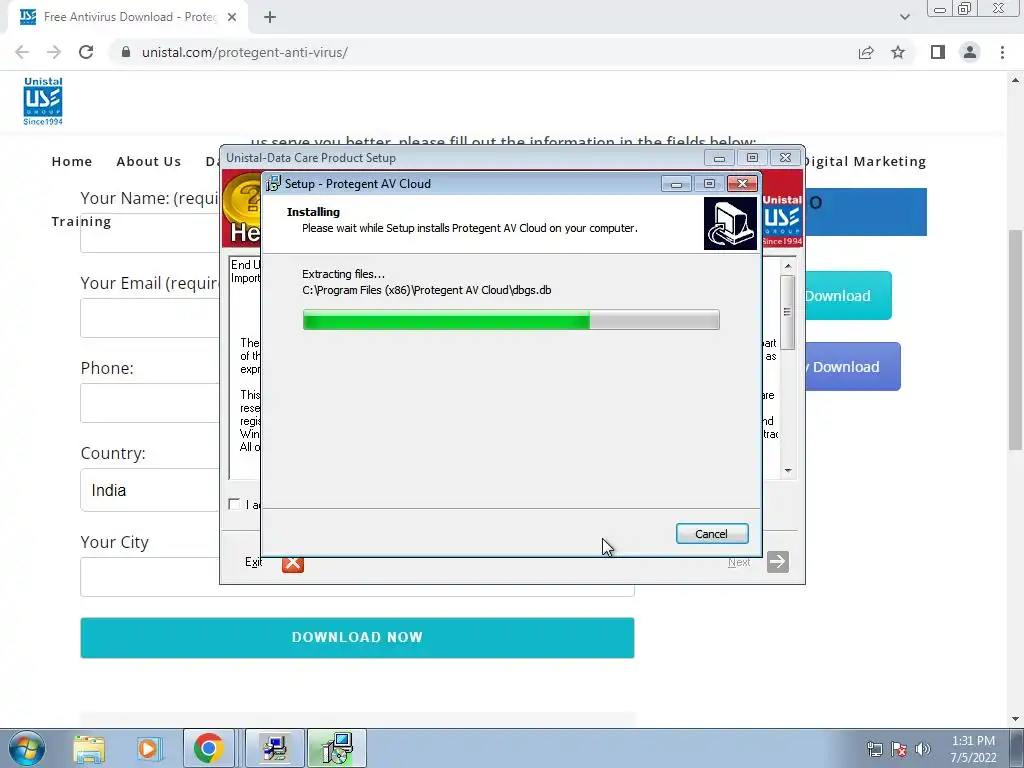Open the Training menu item

82,221
